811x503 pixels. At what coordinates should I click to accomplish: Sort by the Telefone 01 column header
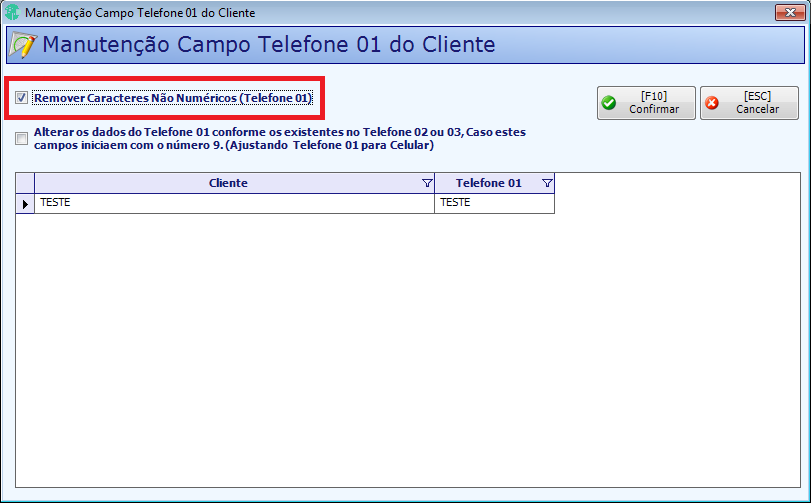pyautogui.click(x=489, y=183)
